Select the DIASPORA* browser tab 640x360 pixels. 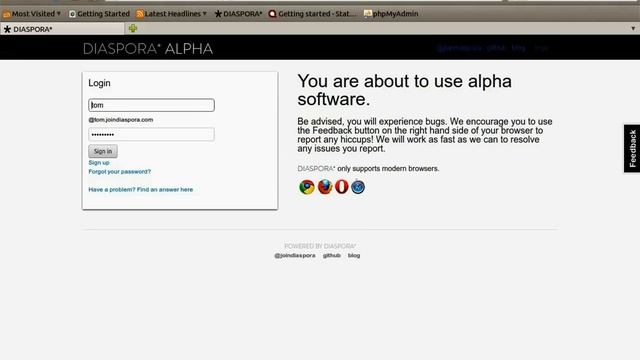click(x=62, y=29)
